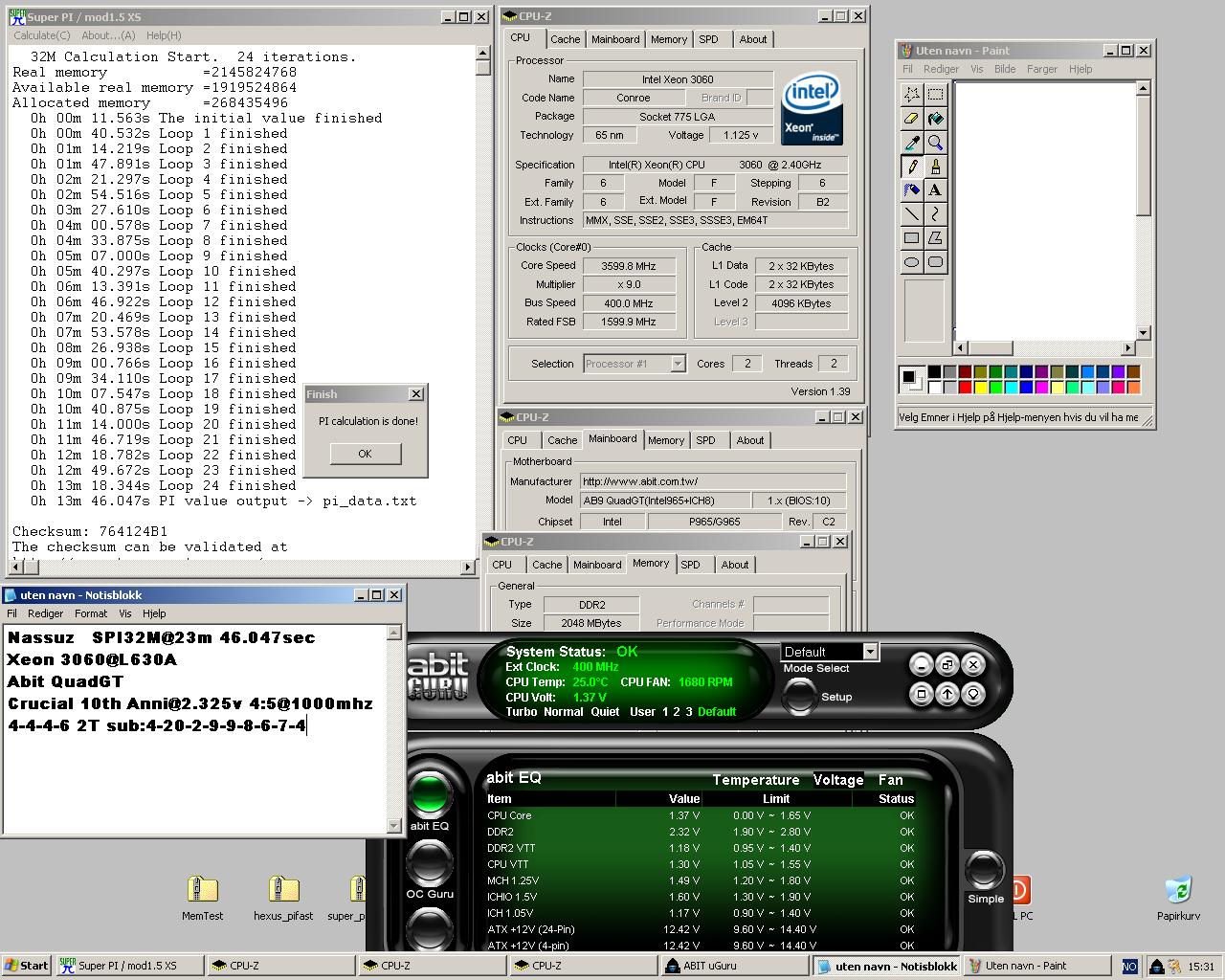Click Notisblokk vertical scrollbar down arrow

(x=394, y=825)
